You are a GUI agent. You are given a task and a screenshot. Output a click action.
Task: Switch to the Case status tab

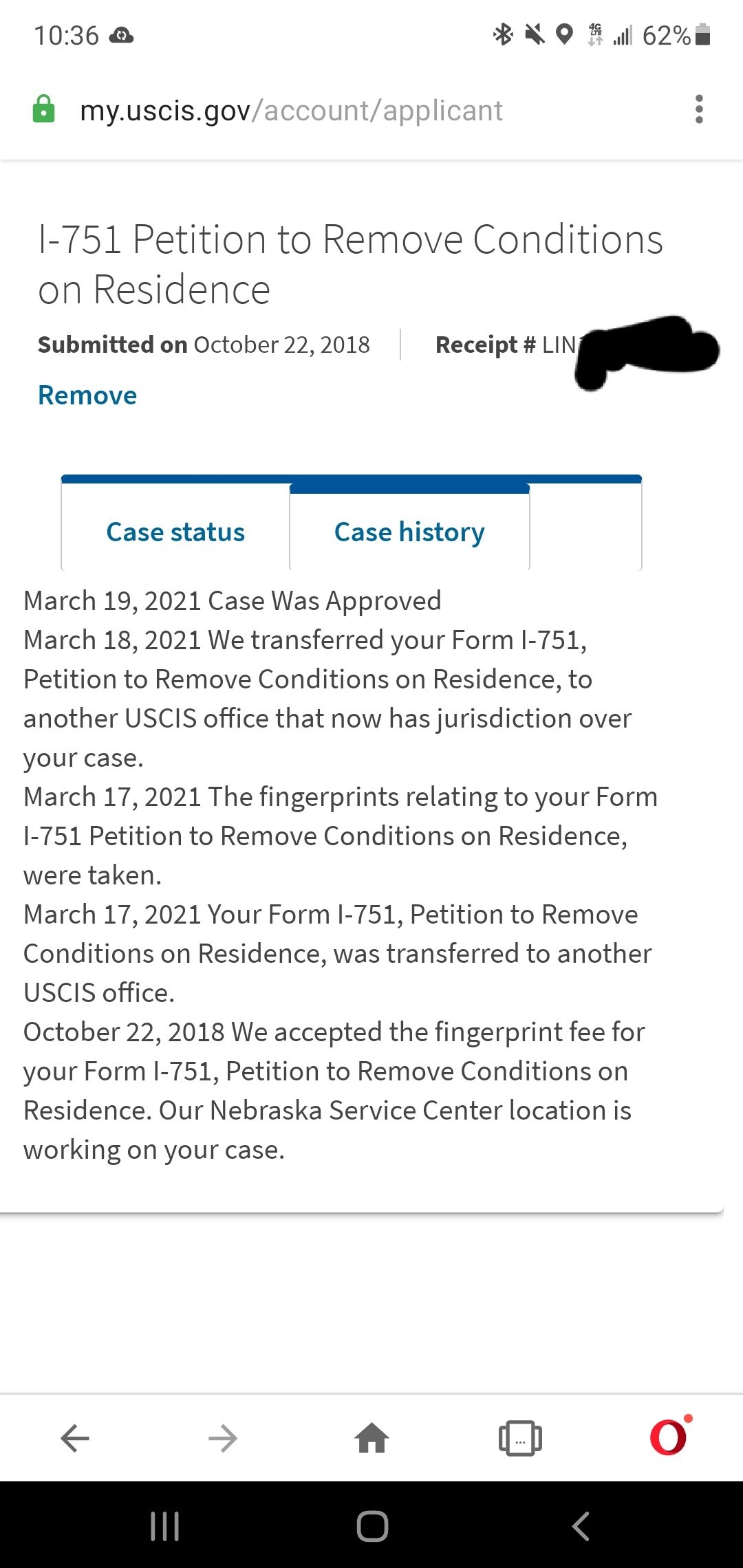[175, 532]
